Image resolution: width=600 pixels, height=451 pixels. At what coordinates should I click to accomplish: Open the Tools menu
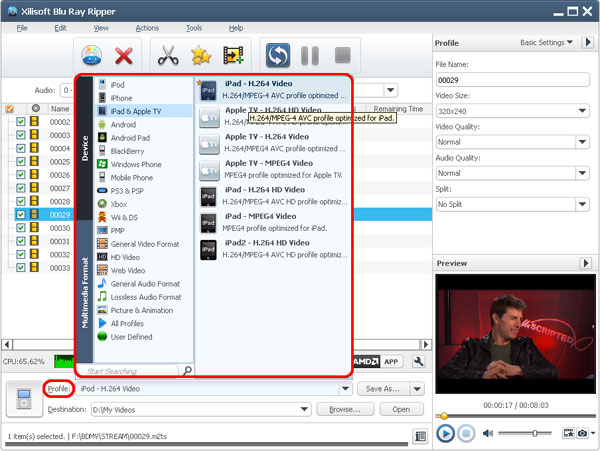point(194,28)
